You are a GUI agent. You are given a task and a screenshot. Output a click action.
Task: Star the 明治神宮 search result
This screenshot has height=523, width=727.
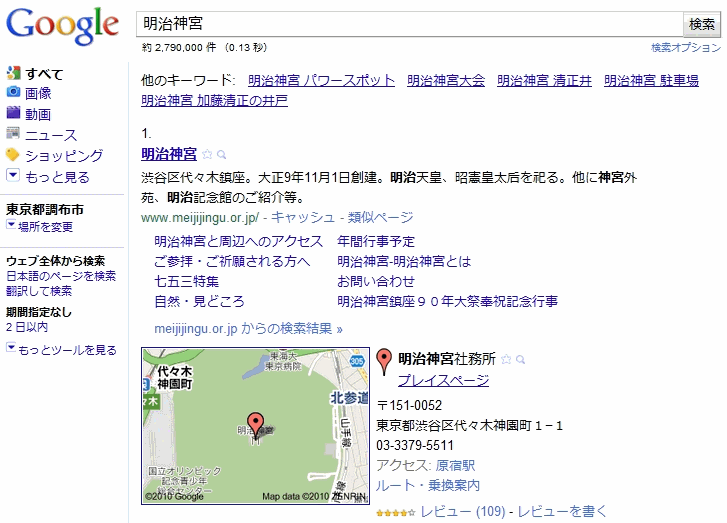(207, 154)
